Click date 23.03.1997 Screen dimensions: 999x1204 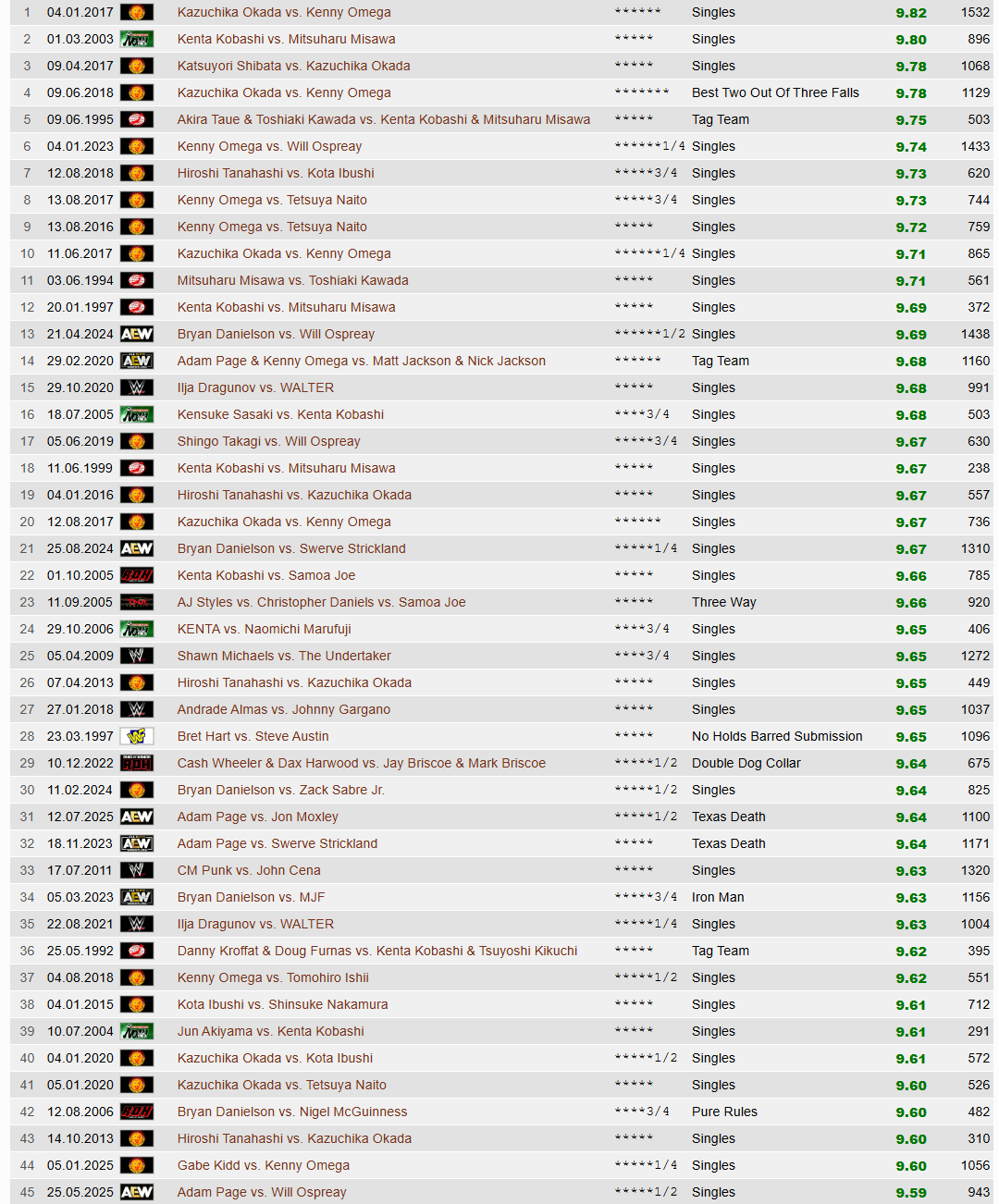point(80,737)
